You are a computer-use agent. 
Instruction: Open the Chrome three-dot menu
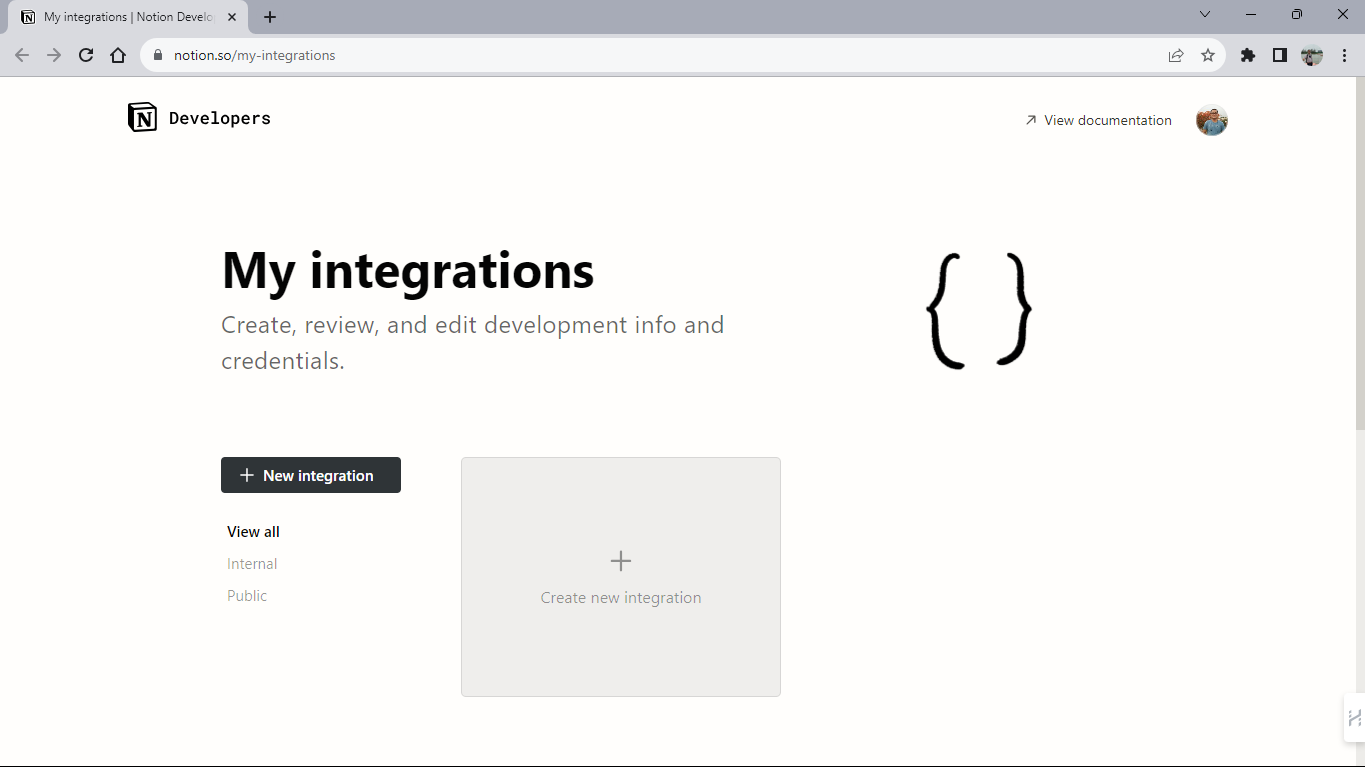[x=1344, y=55]
